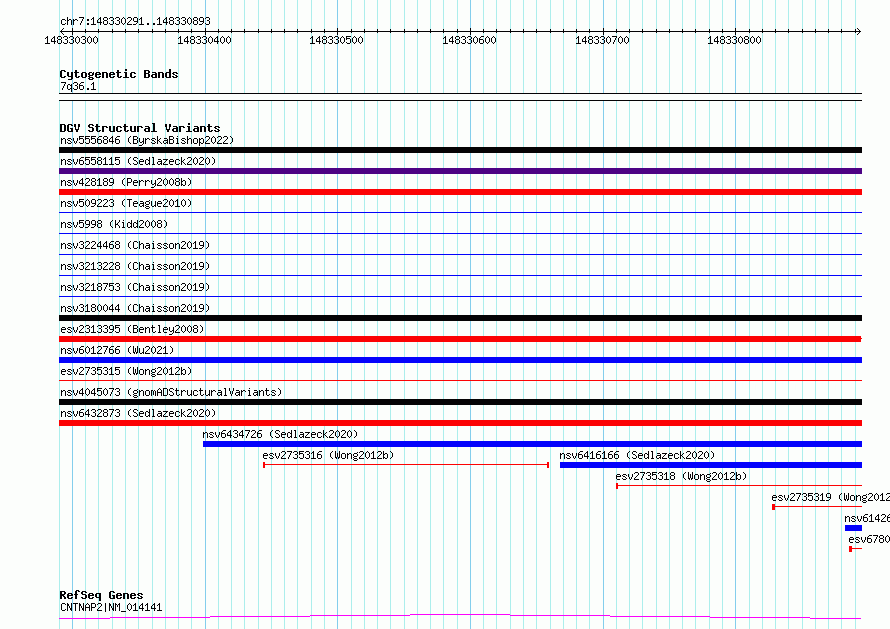
Task: Select the esv2735319 variant label
Action: [830, 497]
